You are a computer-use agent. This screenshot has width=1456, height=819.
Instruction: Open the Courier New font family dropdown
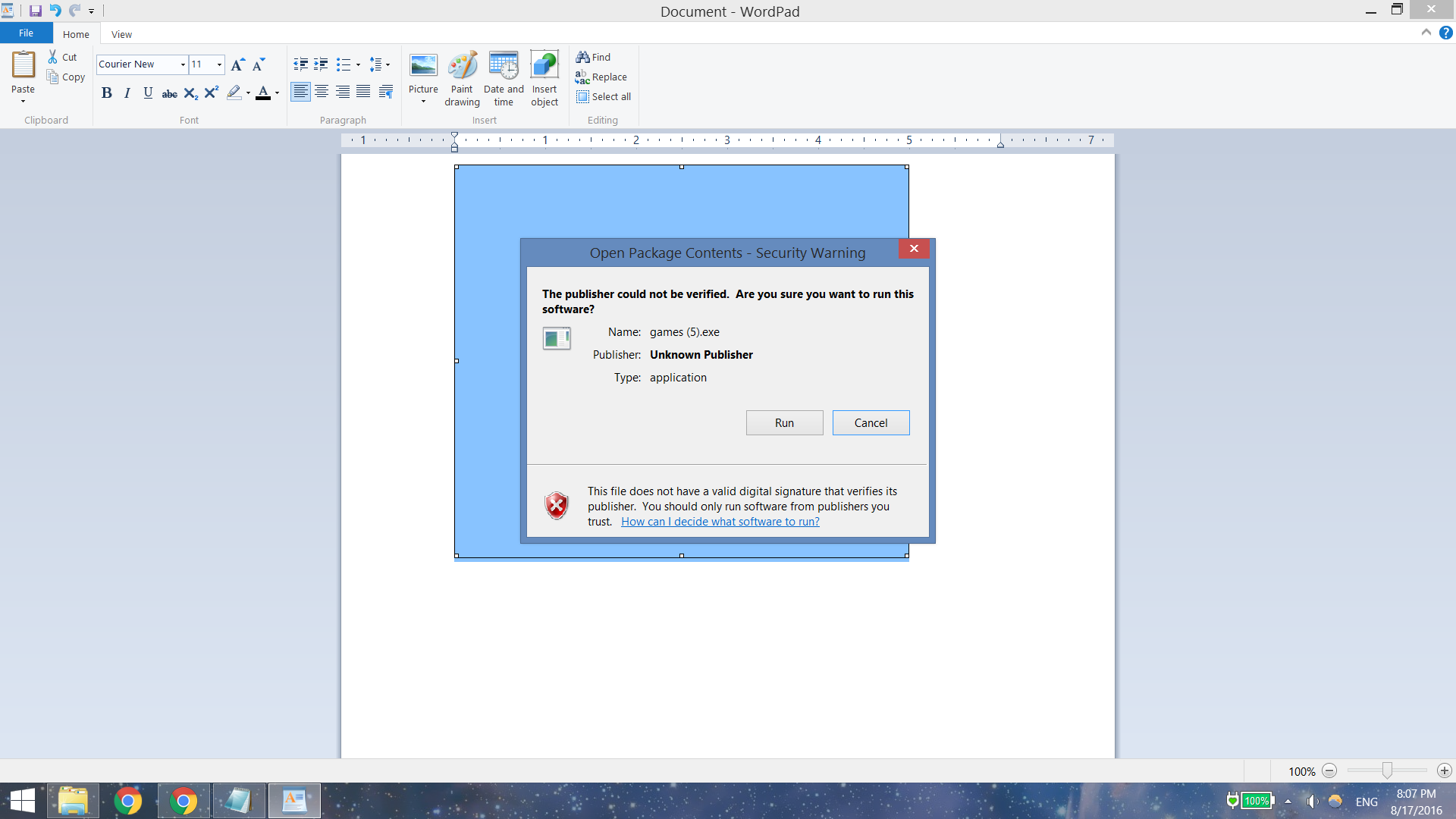(x=183, y=64)
